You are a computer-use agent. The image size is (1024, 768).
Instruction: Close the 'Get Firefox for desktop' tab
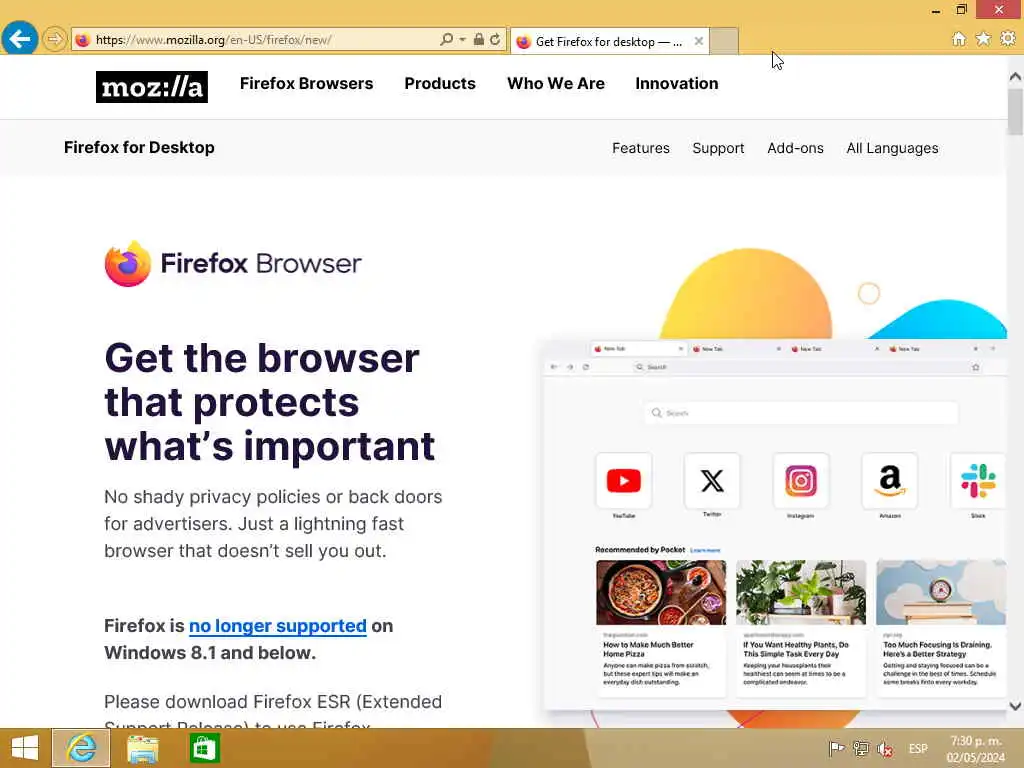[x=699, y=41]
